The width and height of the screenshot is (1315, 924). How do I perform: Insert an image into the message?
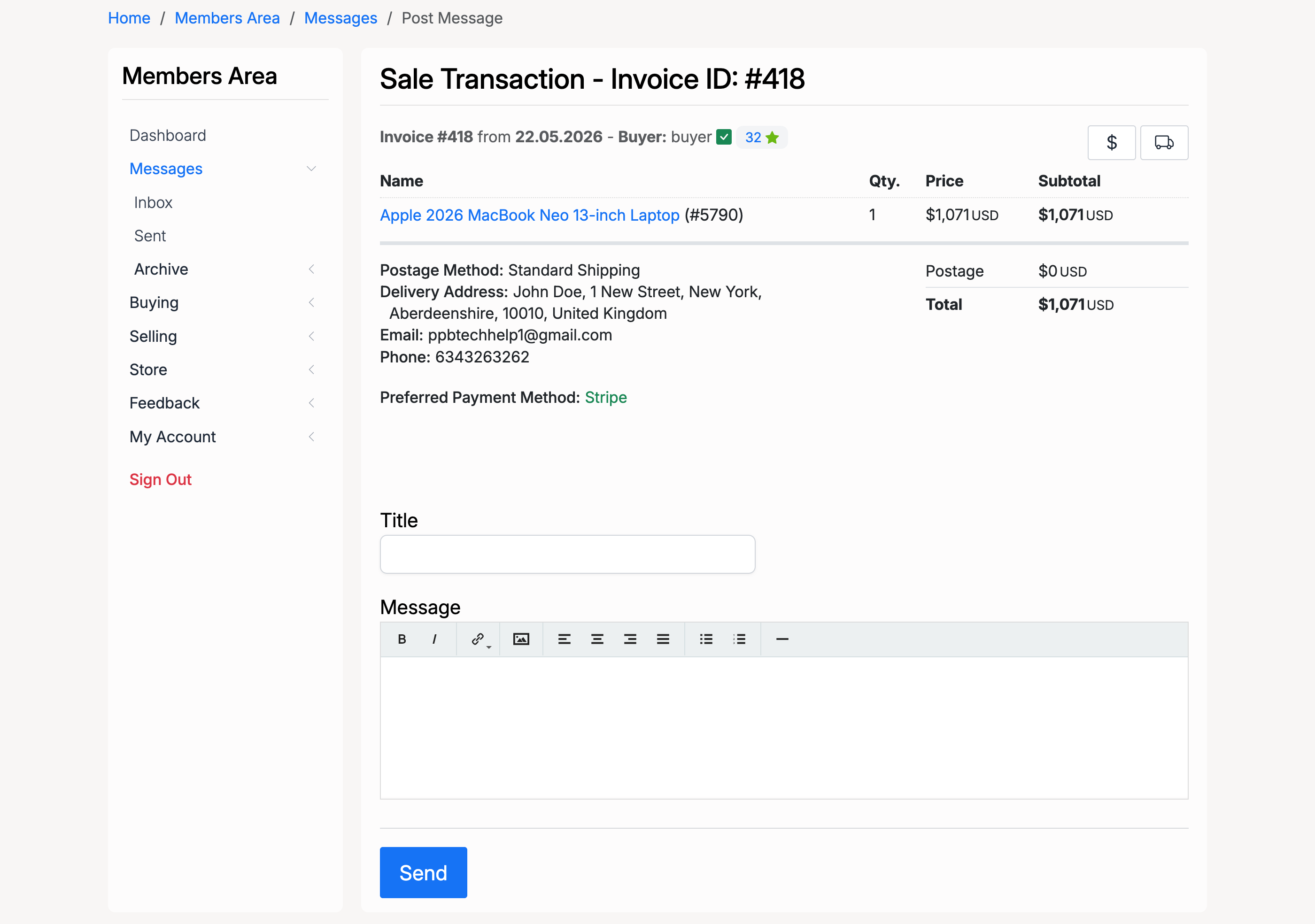521,639
